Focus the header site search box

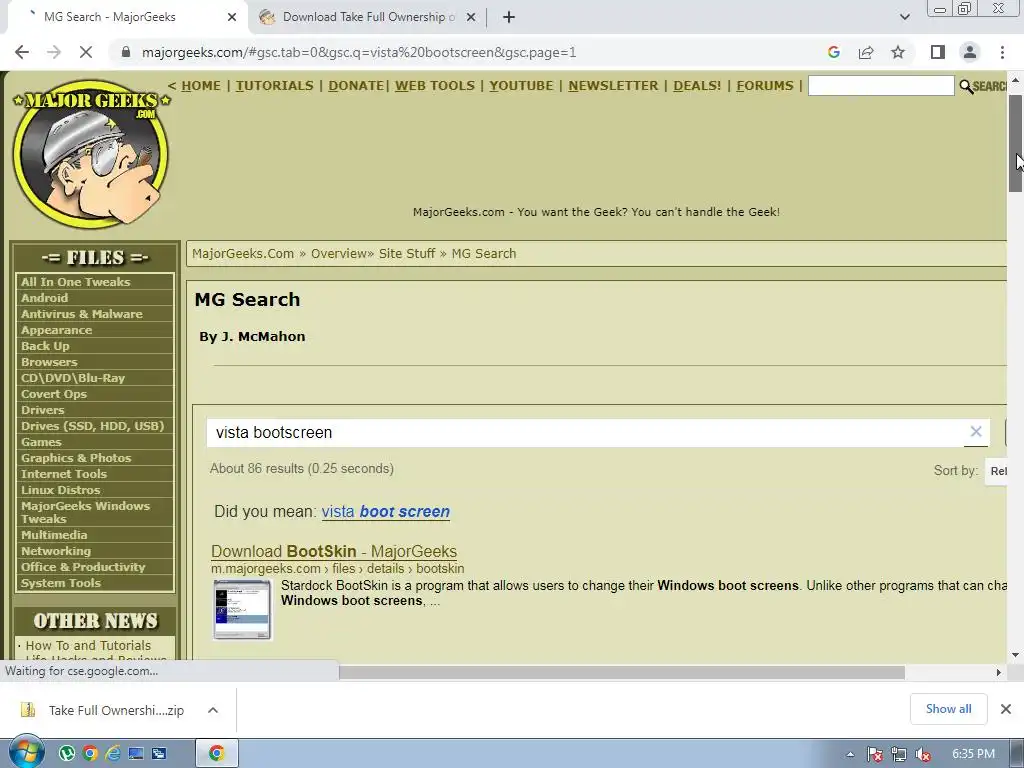(881, 86)
